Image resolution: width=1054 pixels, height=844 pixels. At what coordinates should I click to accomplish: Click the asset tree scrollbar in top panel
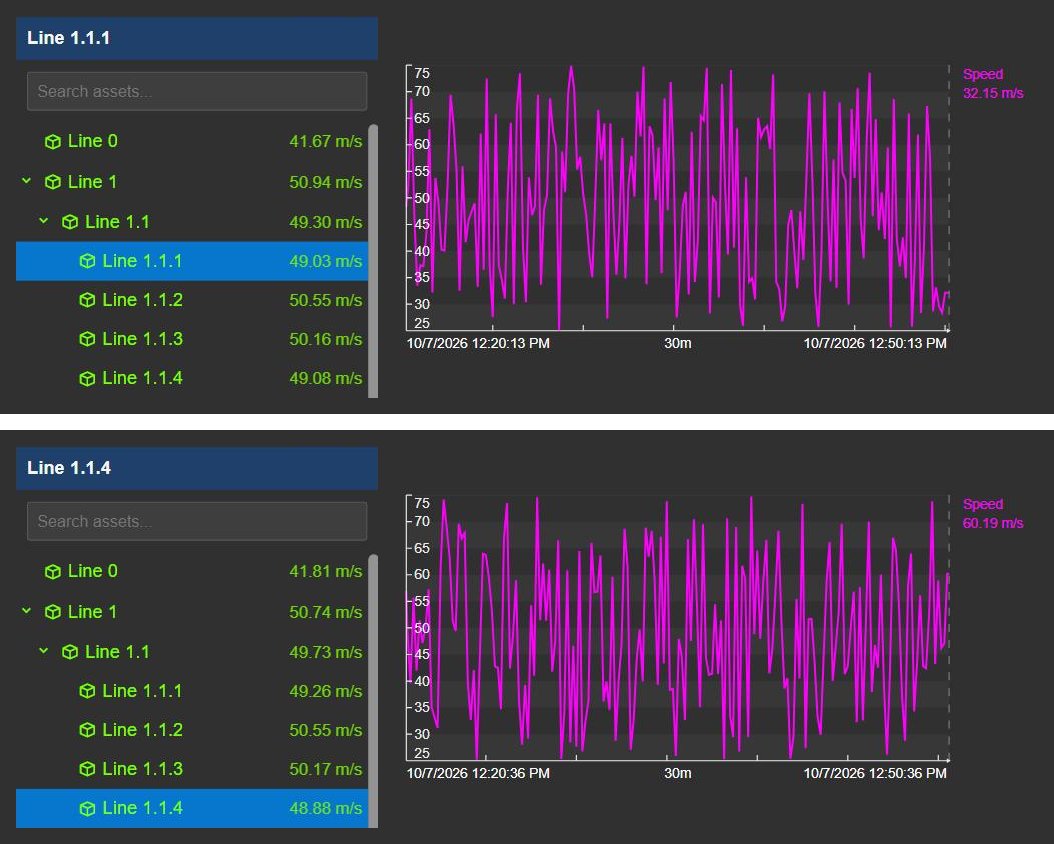(x=373, y=261)
